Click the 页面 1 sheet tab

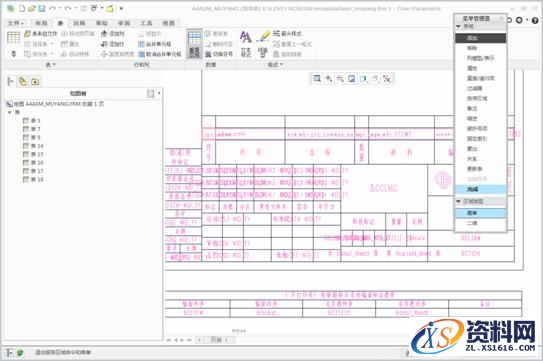(x=219, y=340)
